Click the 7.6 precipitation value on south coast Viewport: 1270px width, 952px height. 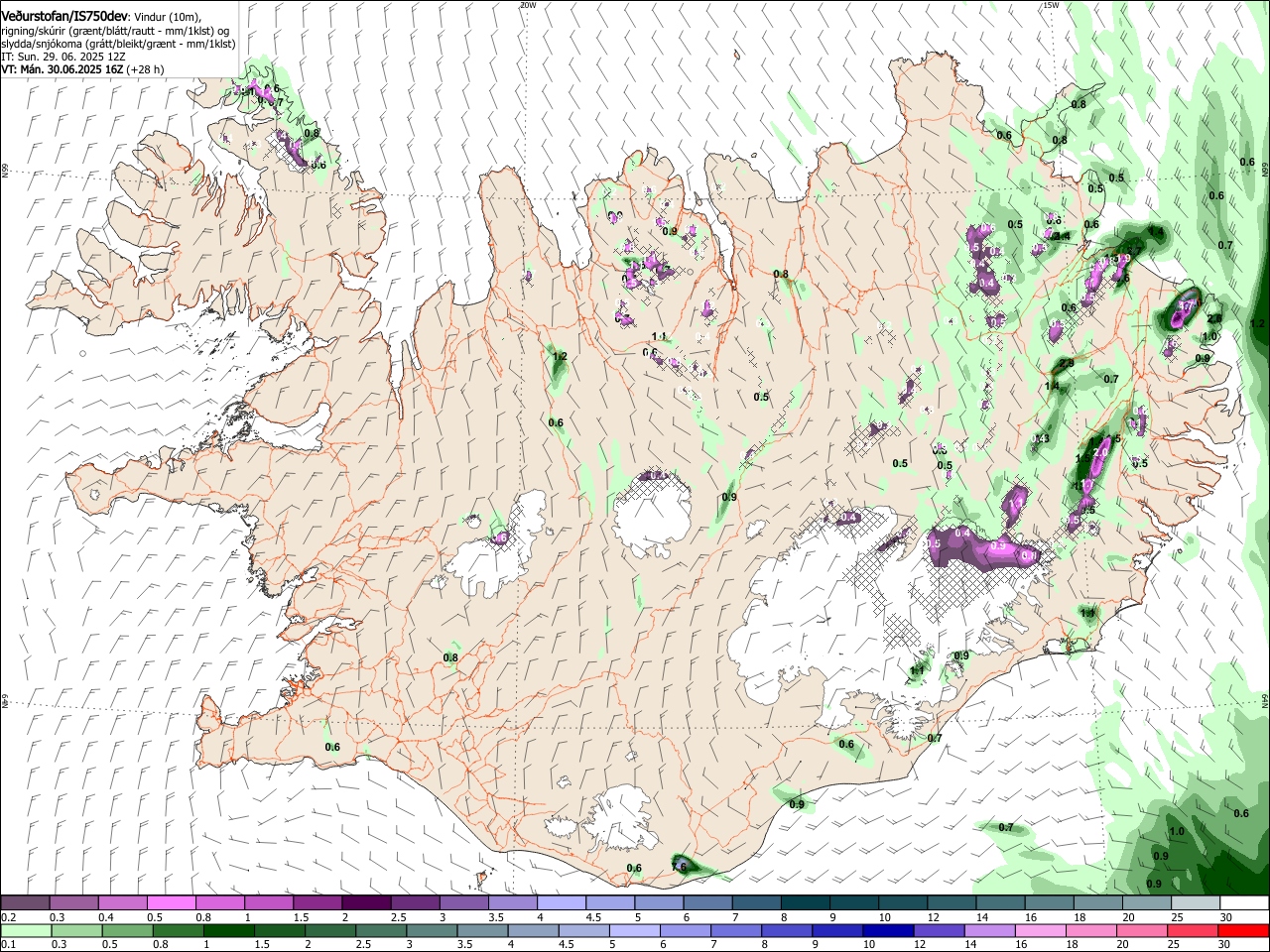tap(679, 866)
